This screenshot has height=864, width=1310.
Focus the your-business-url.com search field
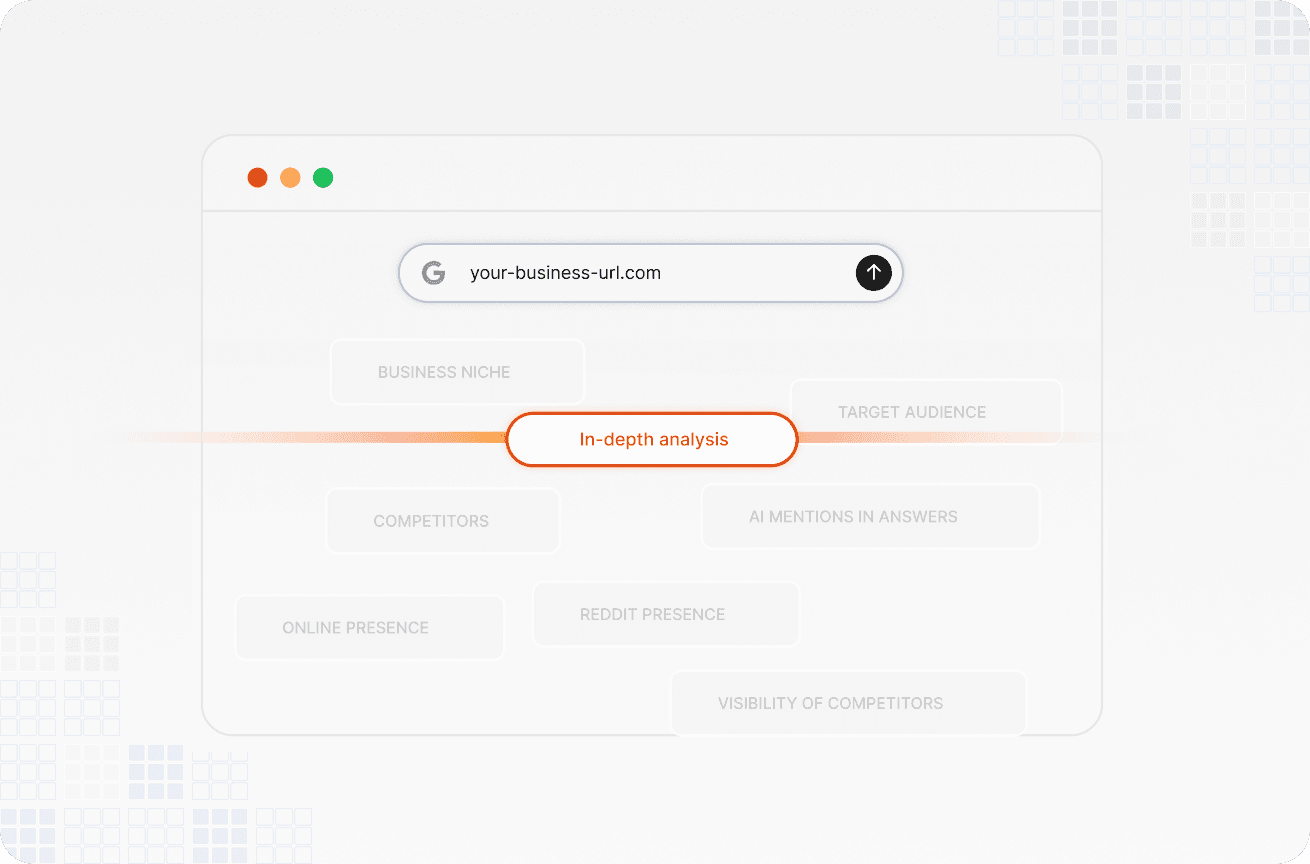click(x=640, y=273)
